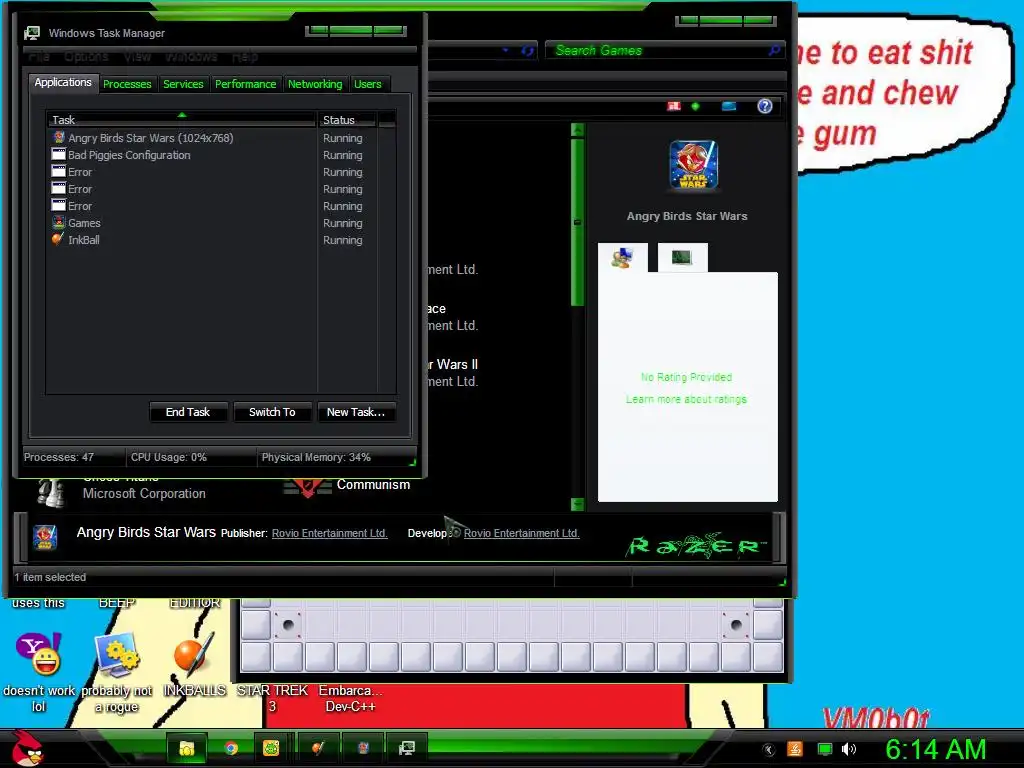Switch to the InkBall taskbar icon
Viewport: 1024px width, 768px height.
pos(318,748)
